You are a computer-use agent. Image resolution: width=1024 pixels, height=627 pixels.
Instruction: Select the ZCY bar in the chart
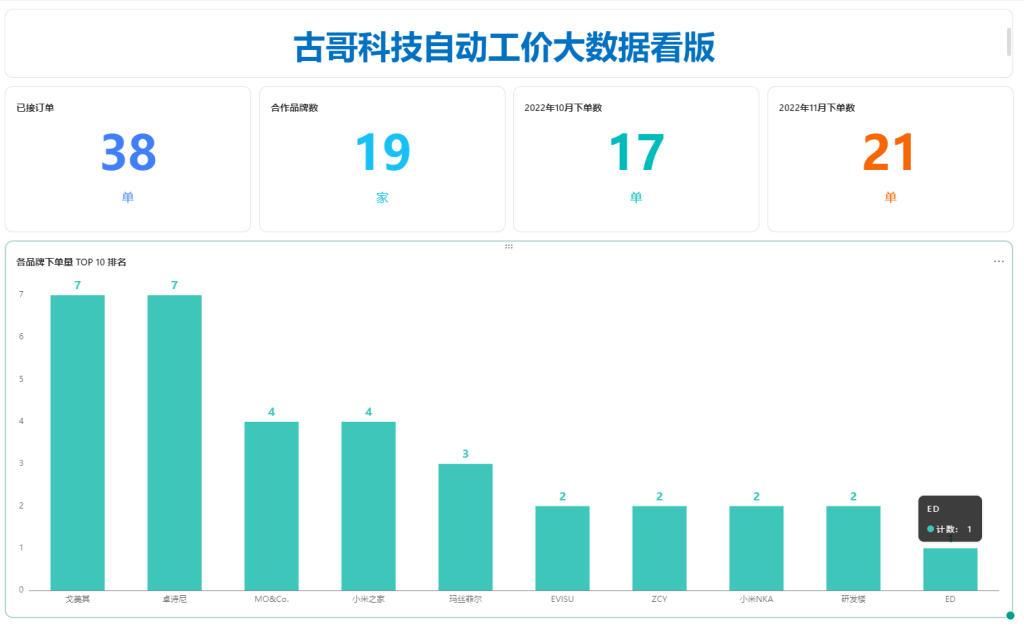tap(660, 548)
